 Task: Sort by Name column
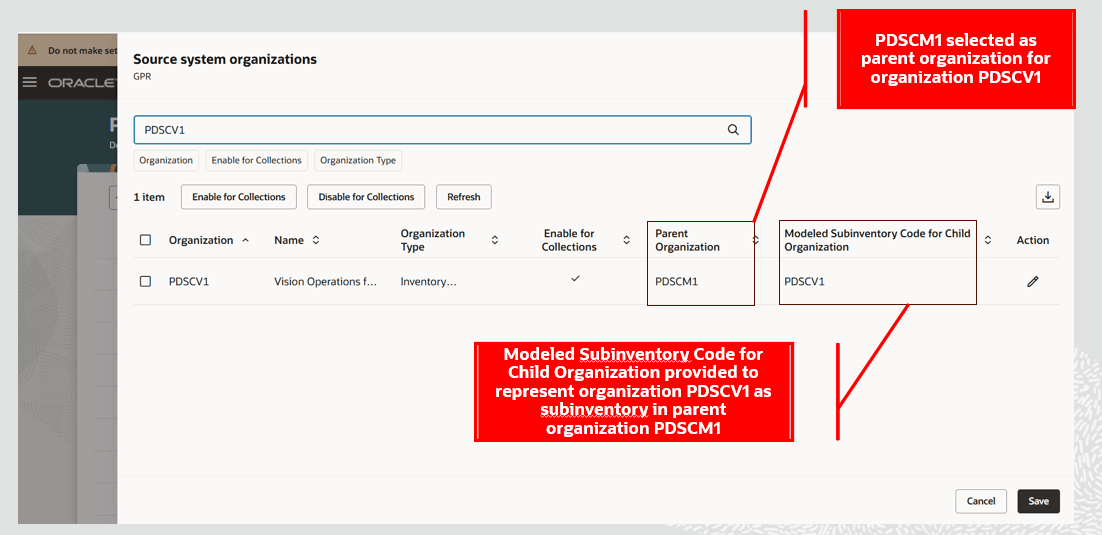point(316,240)
